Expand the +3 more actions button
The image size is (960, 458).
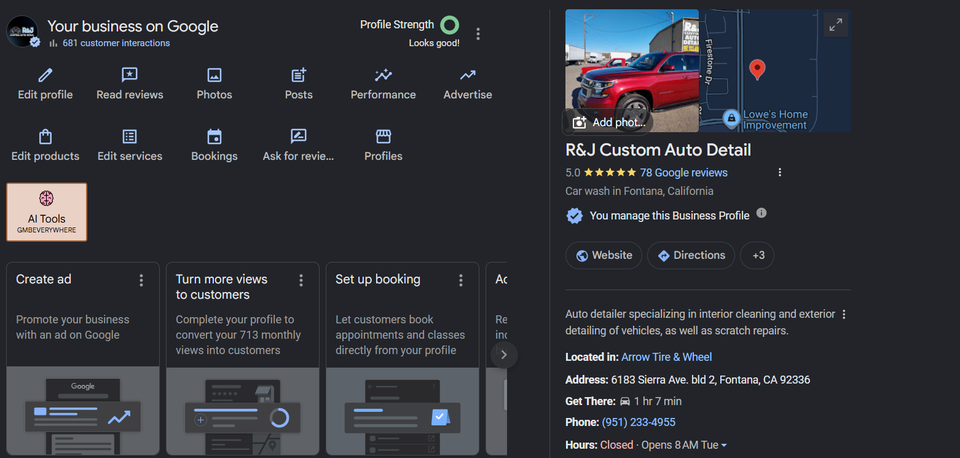coord(757,255)
